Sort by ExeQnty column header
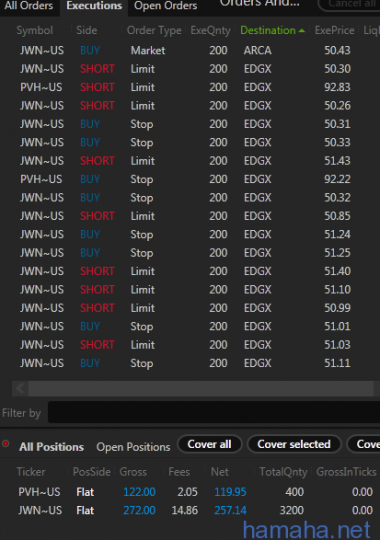 (210, 31)
